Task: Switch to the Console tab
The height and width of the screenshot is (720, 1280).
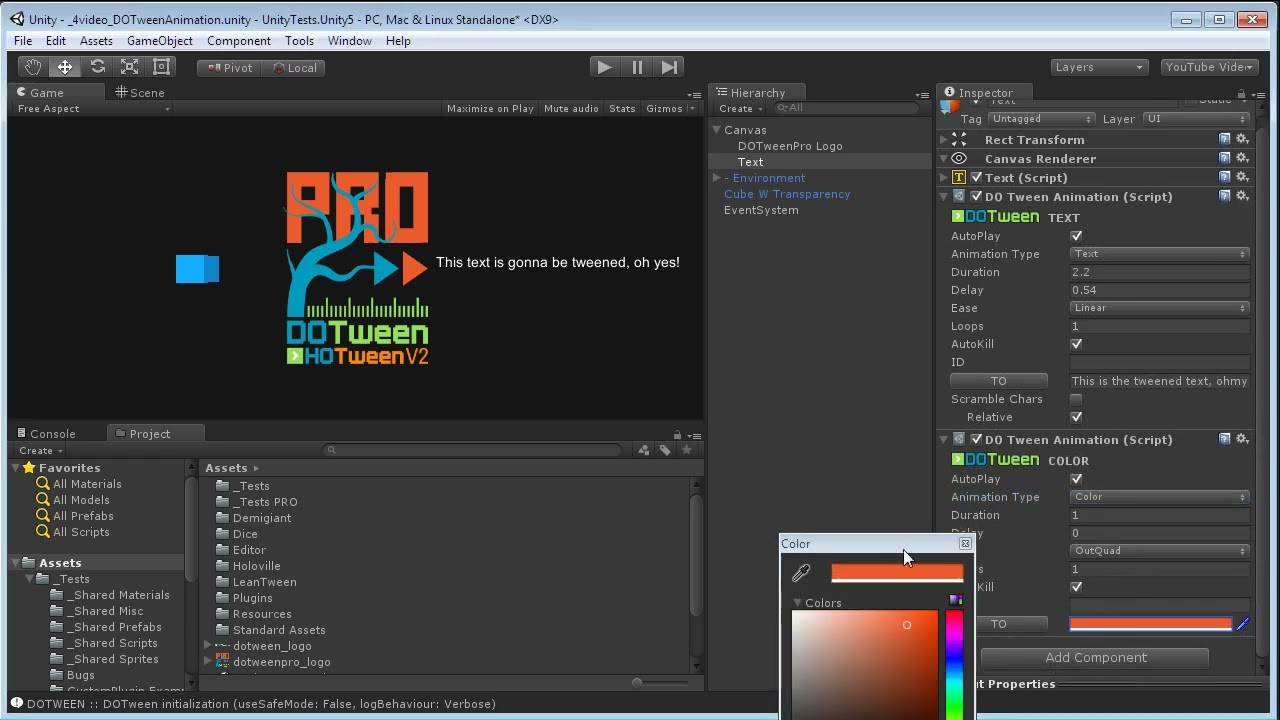Action: [46, 434]
